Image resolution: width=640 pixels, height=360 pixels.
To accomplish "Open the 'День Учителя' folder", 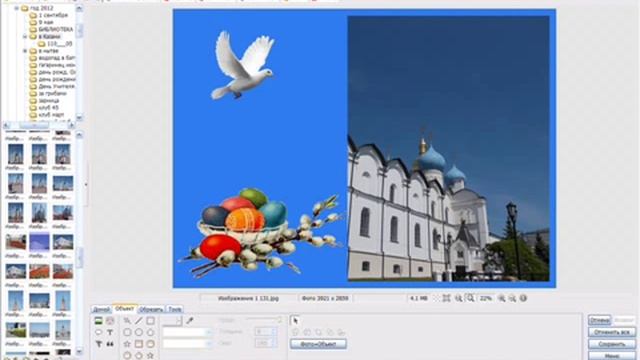I will point(56,87).
